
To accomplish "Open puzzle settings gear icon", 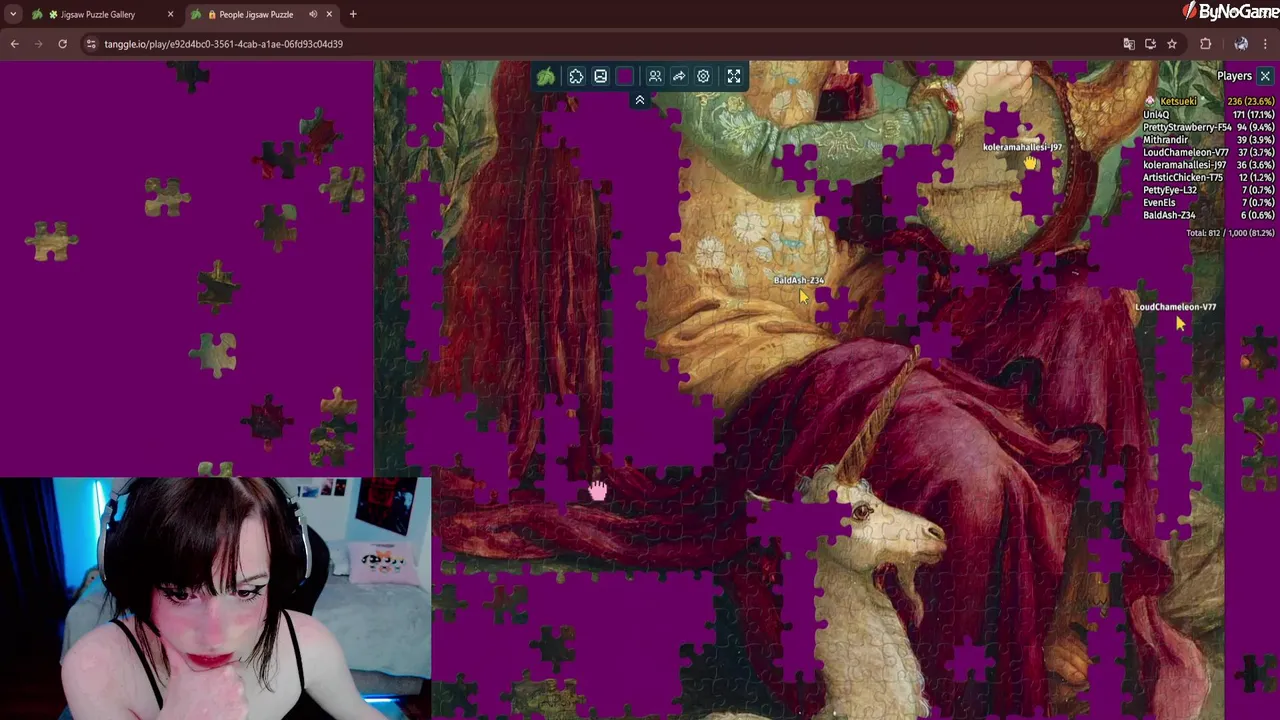I will (703, 77).
